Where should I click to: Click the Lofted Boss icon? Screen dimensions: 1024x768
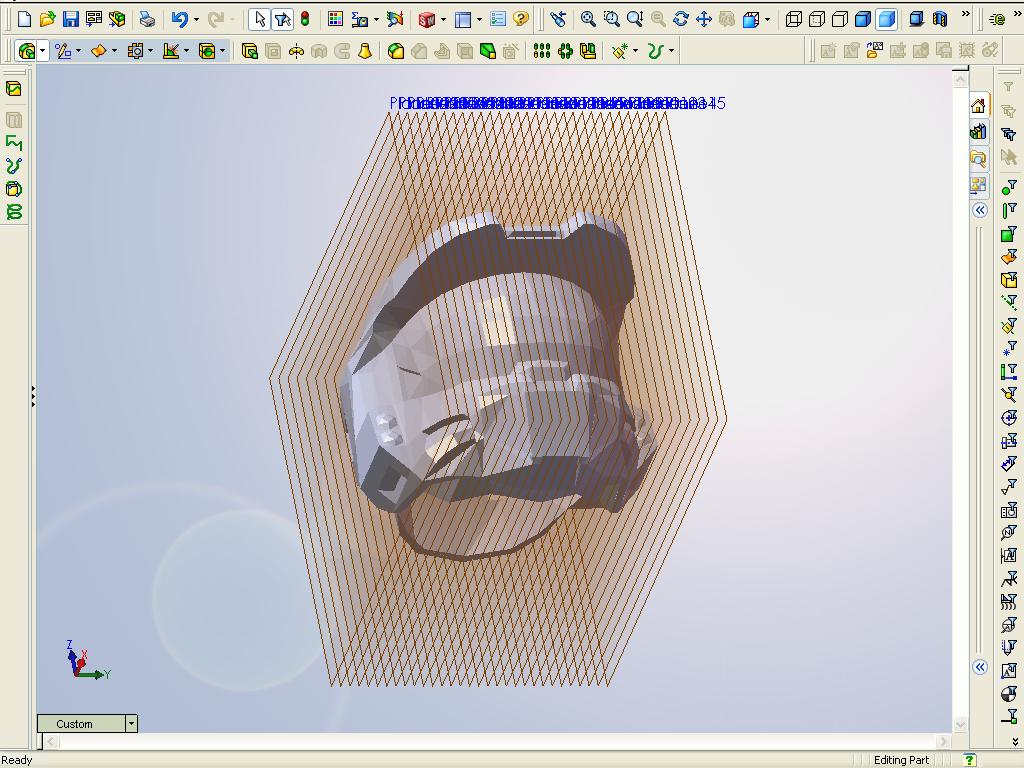point(365,51)
